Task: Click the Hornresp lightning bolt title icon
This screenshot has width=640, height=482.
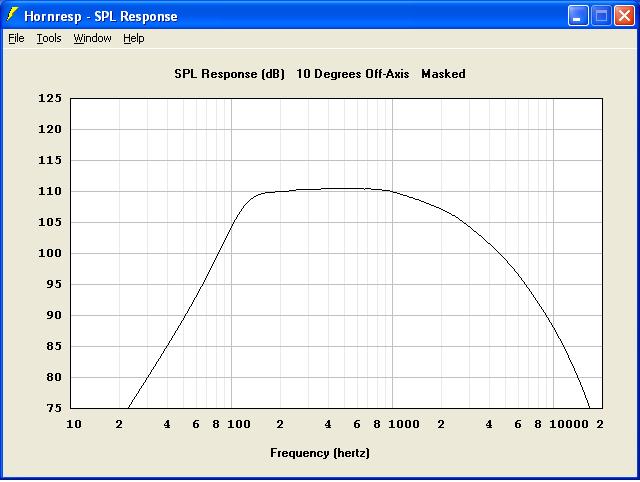Action: pyautogui.click(x=12, y=16)
